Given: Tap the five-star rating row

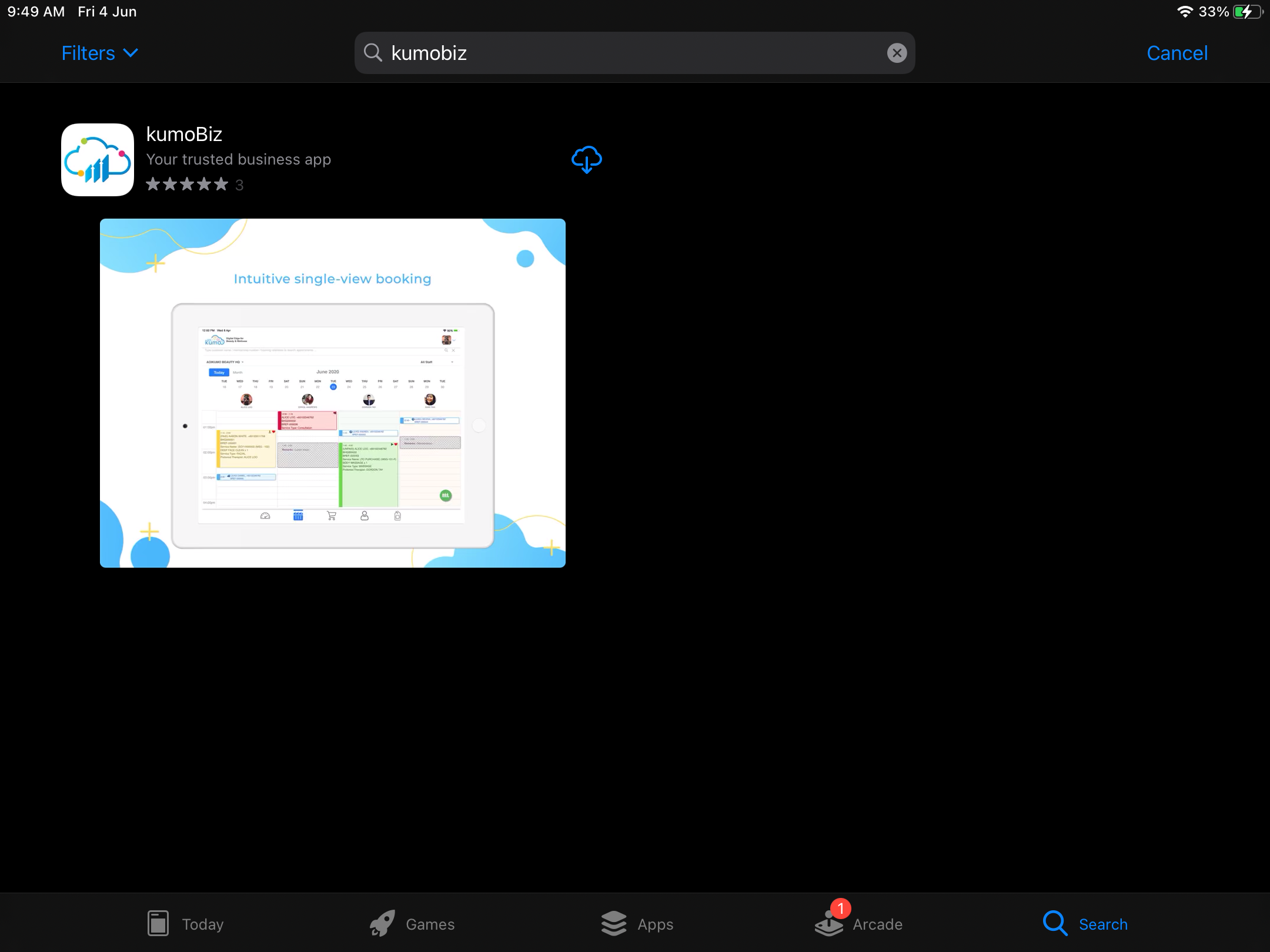Looking at the screenshot, I should 187,185.
